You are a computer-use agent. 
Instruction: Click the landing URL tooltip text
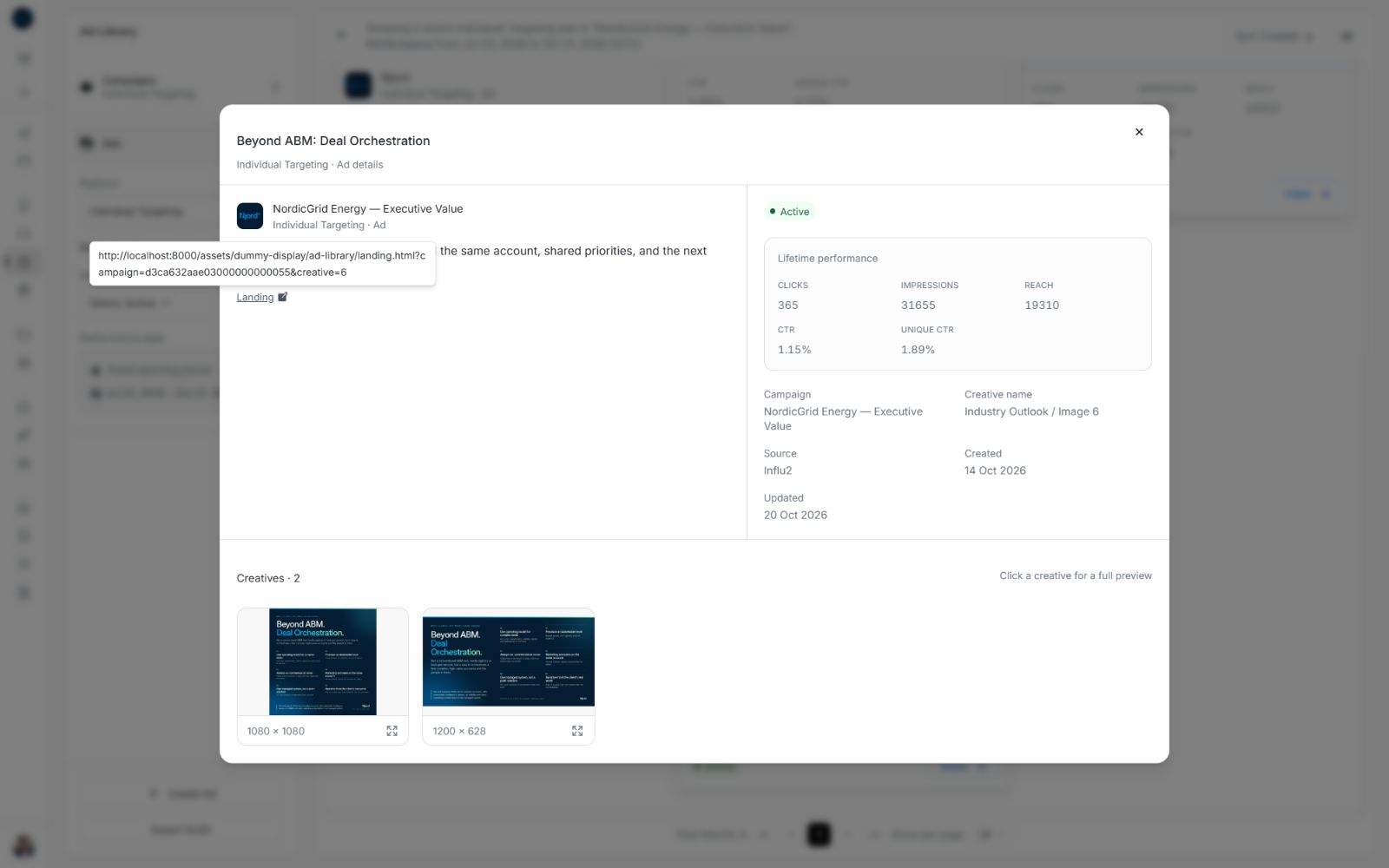(262, 264)
